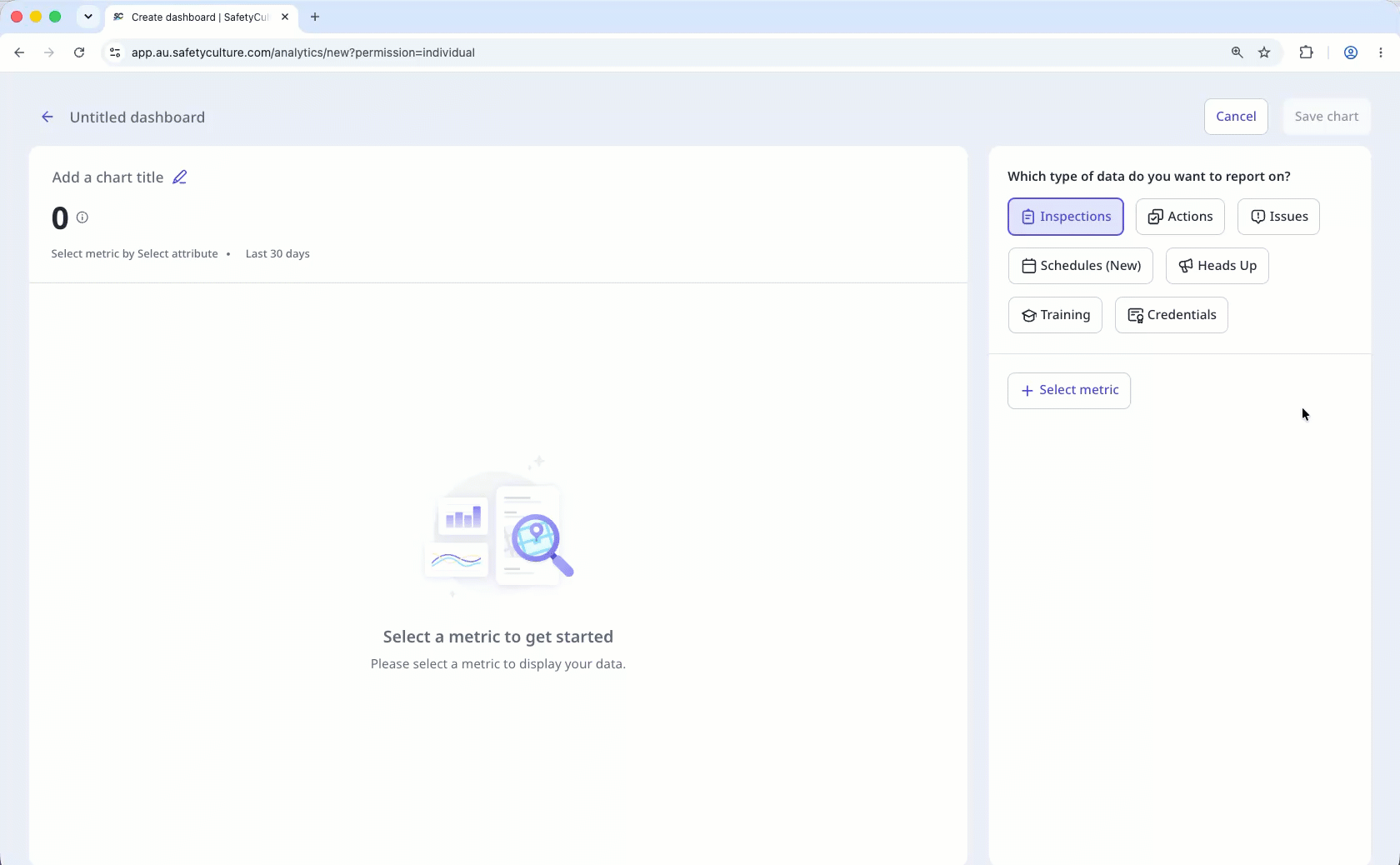Click Select metric by Select attribute text
The height and width of the screenshot is (865, 1400).
coord(134,254)
